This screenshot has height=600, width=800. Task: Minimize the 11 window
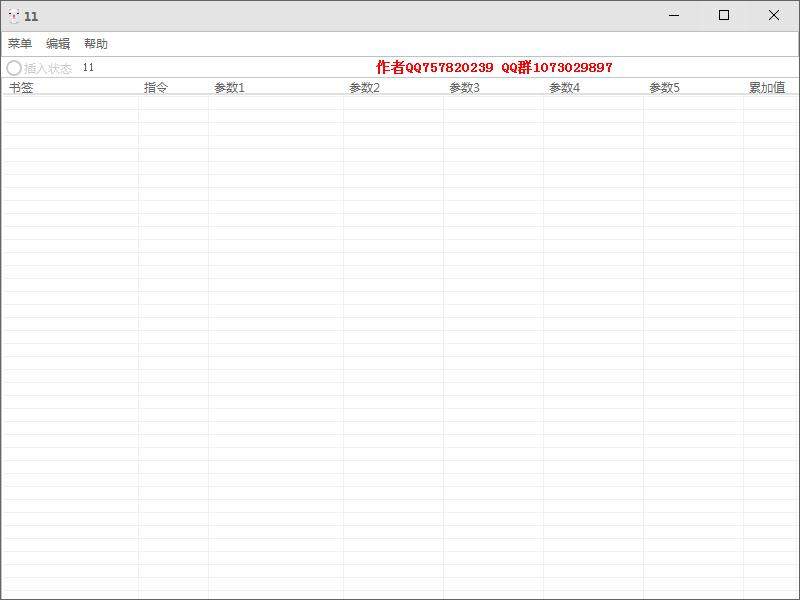[674, 16]
